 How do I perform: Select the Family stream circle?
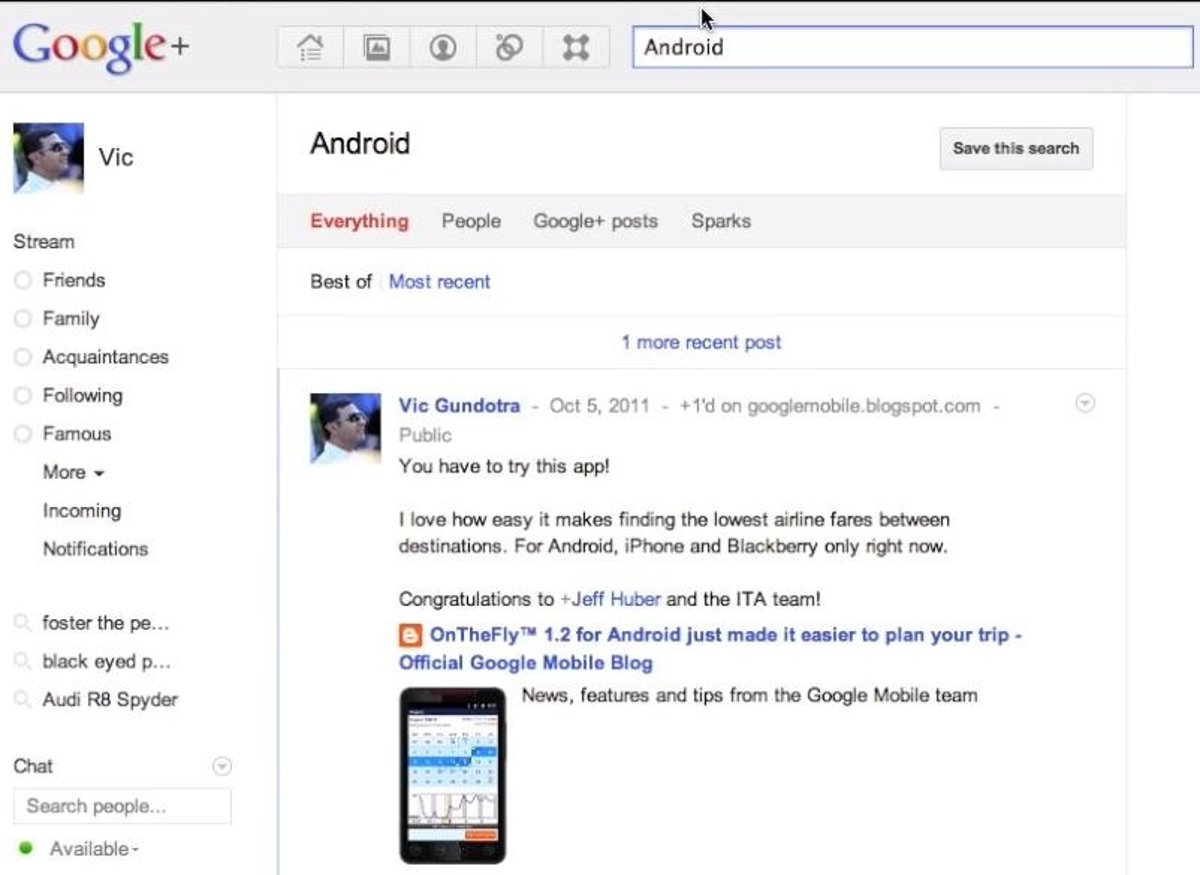23,319
